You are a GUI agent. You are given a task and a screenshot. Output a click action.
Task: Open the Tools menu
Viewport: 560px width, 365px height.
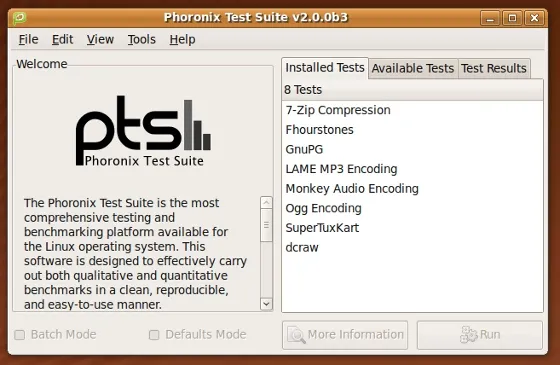pos(142,39)
